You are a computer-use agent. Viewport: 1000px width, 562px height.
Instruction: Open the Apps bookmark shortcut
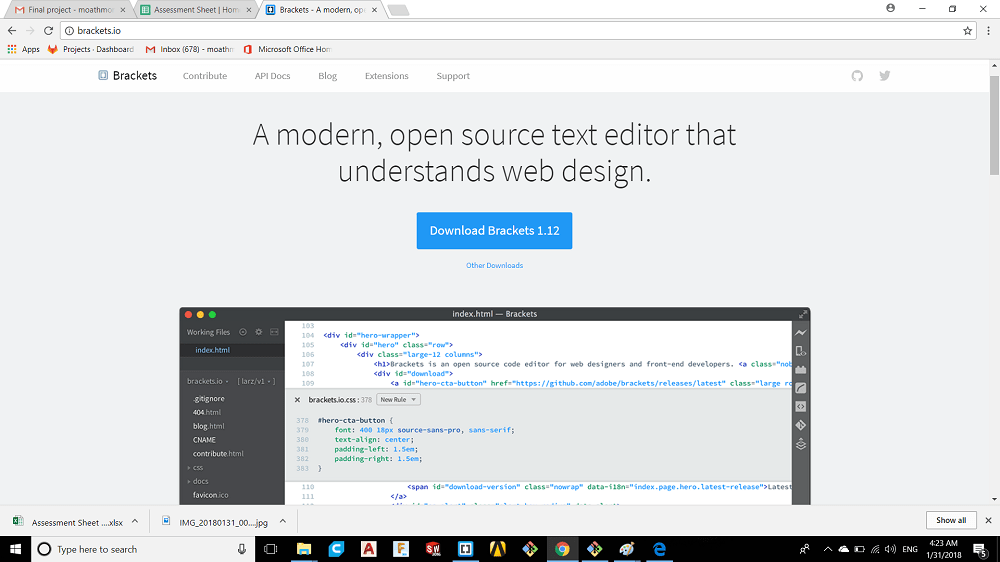pyautogui.click(x=24, y=49)
